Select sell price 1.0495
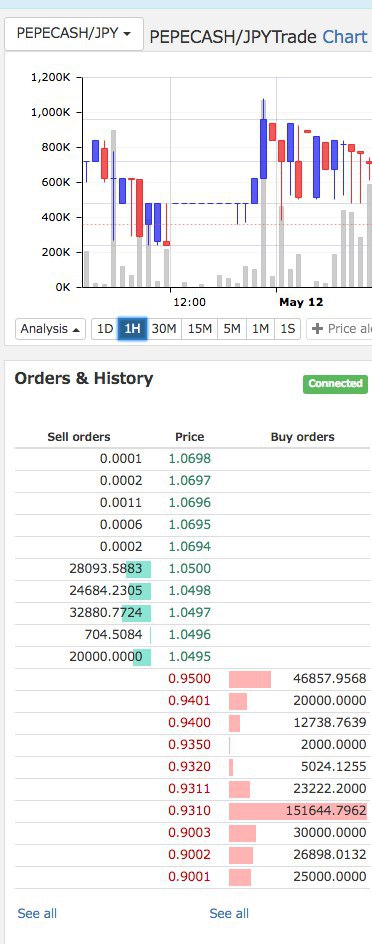This screenshot has width=372, height=944. pyautogui.click(x=190, y=656)
